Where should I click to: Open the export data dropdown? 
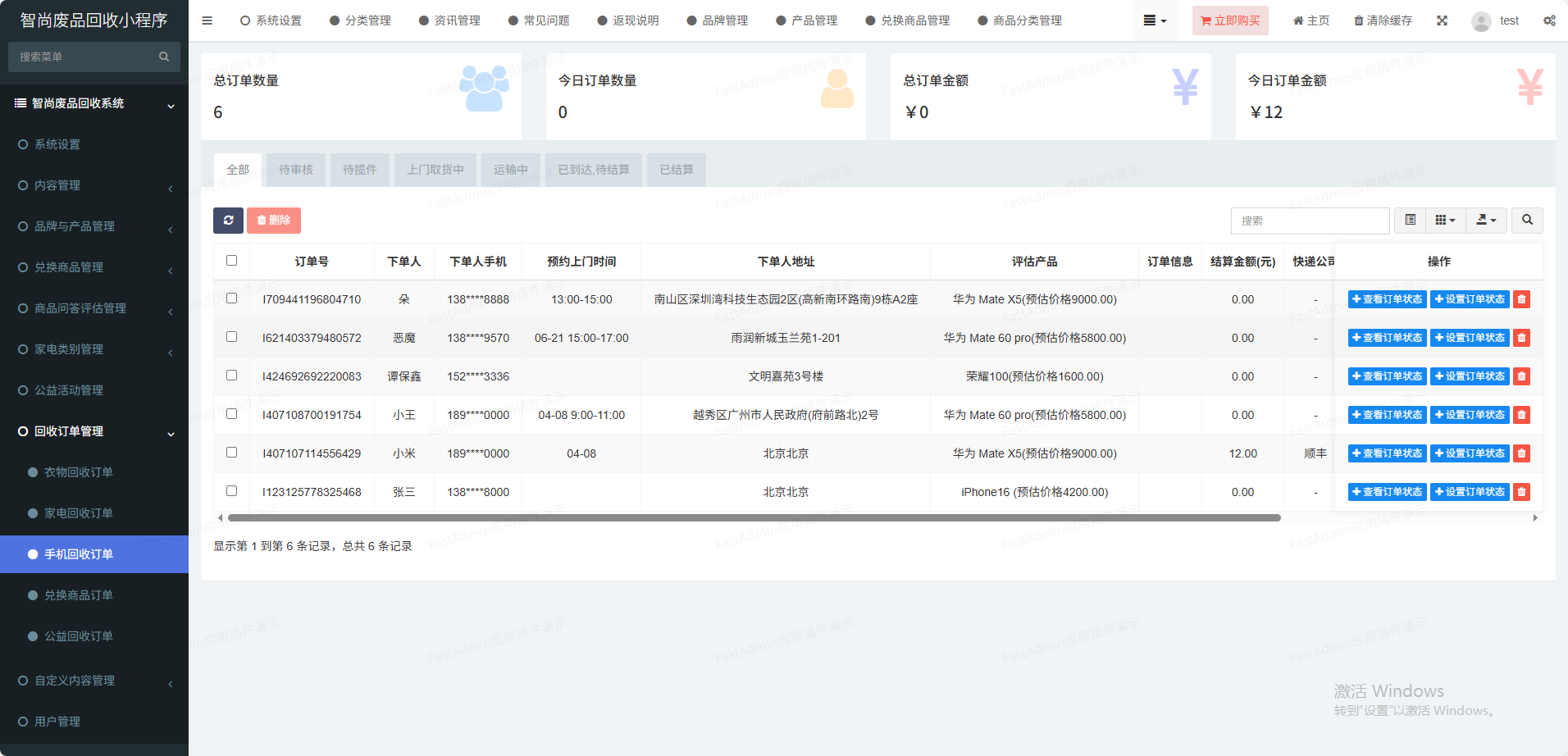pos(1486,221)
